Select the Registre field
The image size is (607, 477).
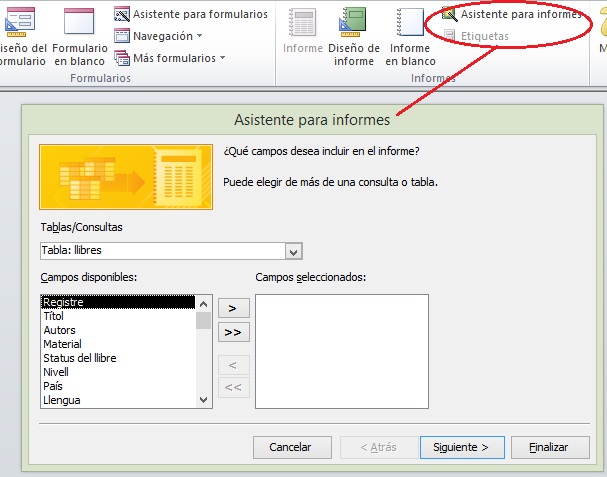tap(118, 302)
